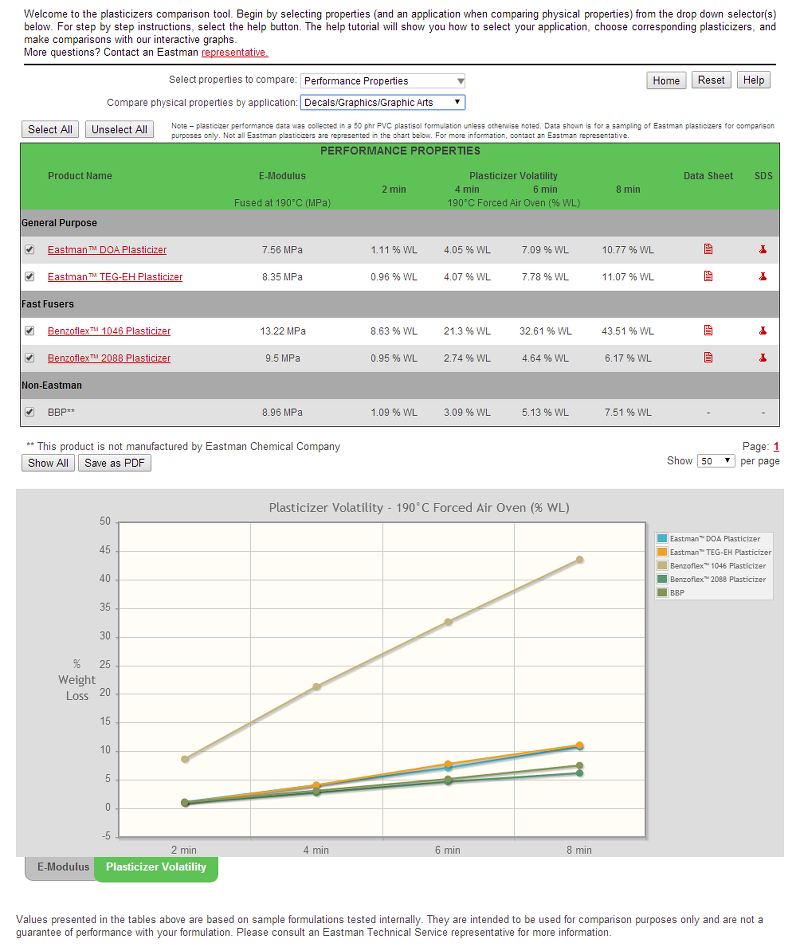This screenshot has height=947, width=800.
Task: Click the 8.96 MPa value in BBP row
Action: (x=282, y=413)
